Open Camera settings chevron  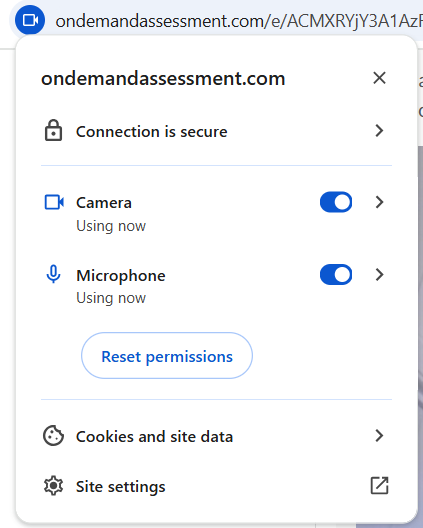[x=380, y=202]
